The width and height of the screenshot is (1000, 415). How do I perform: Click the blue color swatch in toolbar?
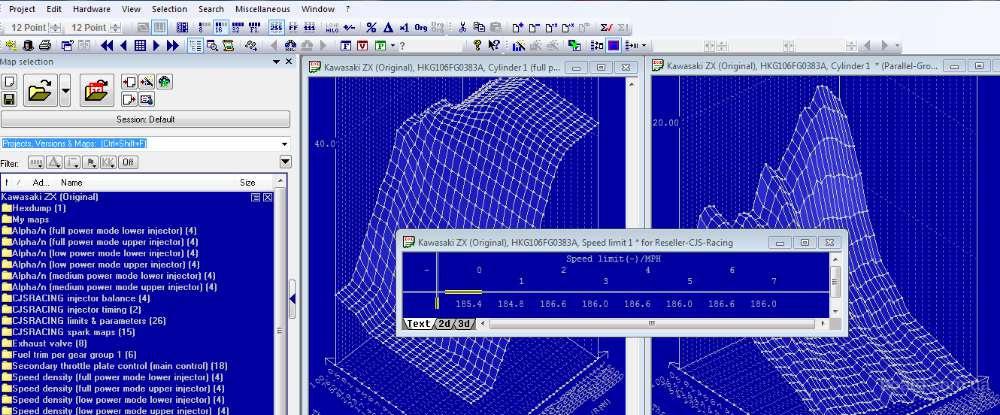613,45
